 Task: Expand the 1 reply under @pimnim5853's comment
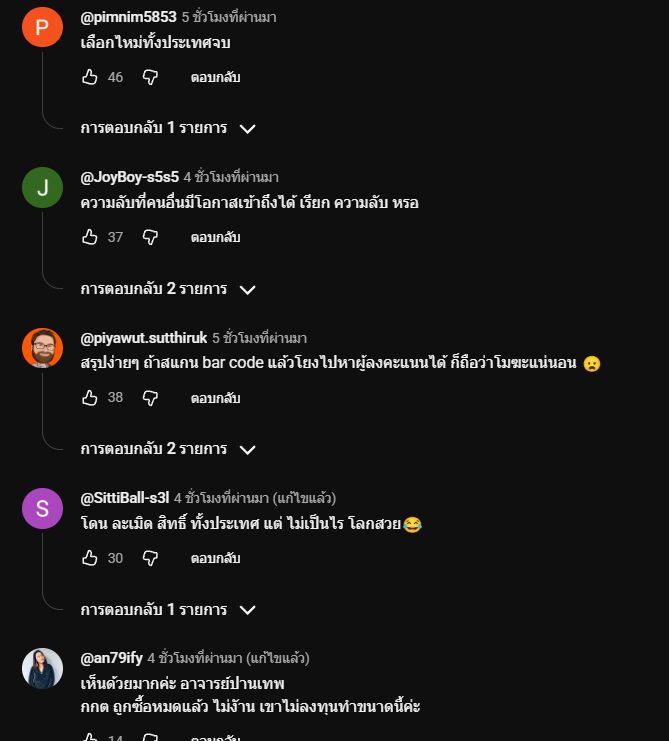[168, 128]
